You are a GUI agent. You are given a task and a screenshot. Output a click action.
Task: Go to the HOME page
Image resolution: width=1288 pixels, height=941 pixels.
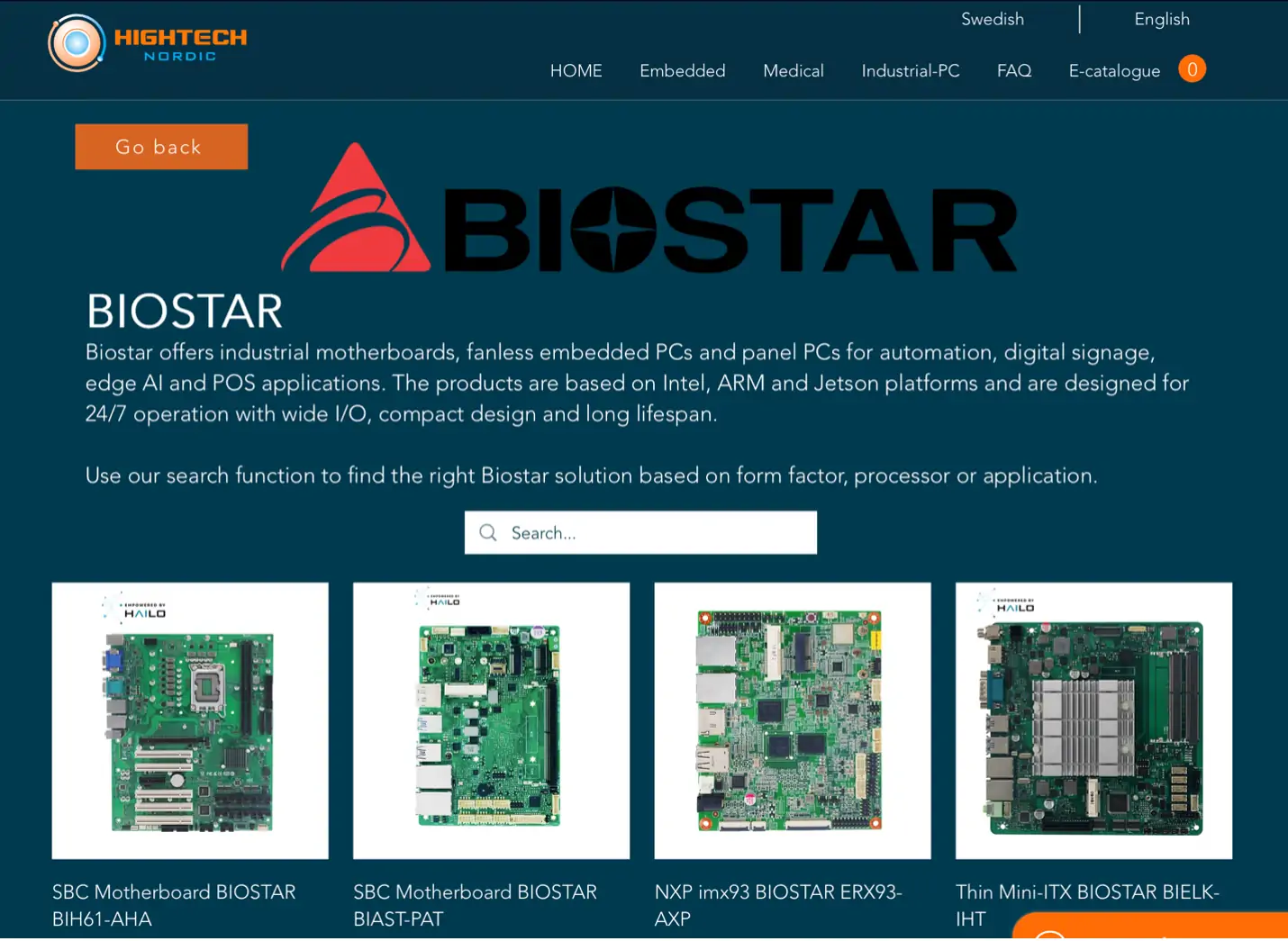tap(576, 70)
